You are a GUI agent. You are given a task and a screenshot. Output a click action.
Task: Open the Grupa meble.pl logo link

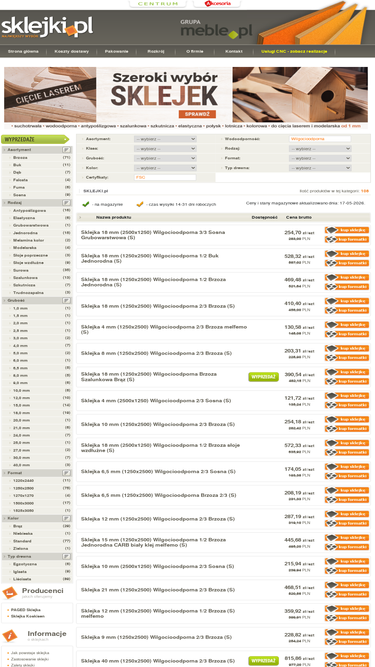coord(216,29)
